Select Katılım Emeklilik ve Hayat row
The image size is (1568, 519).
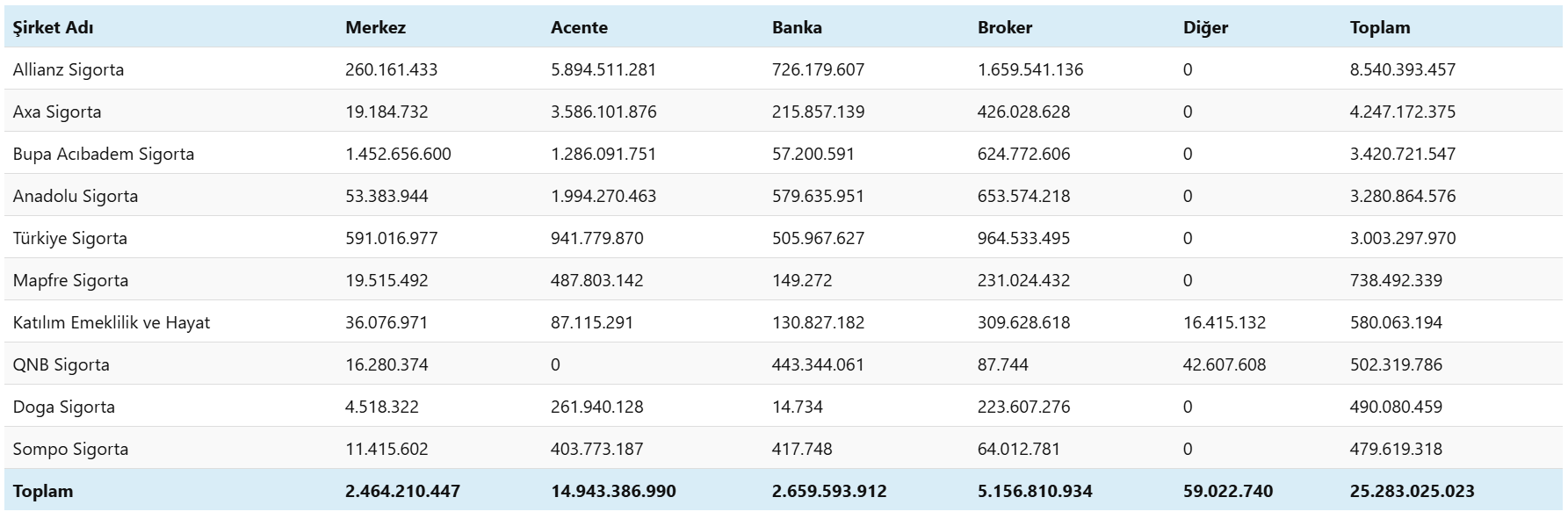click(x=112, y=322)
